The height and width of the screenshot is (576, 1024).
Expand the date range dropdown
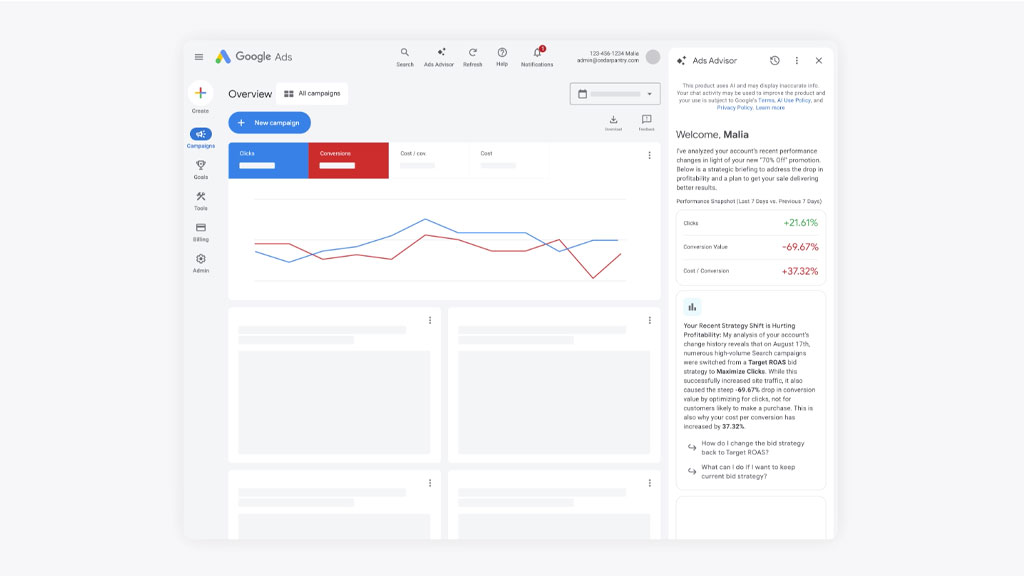click(614, 94)
